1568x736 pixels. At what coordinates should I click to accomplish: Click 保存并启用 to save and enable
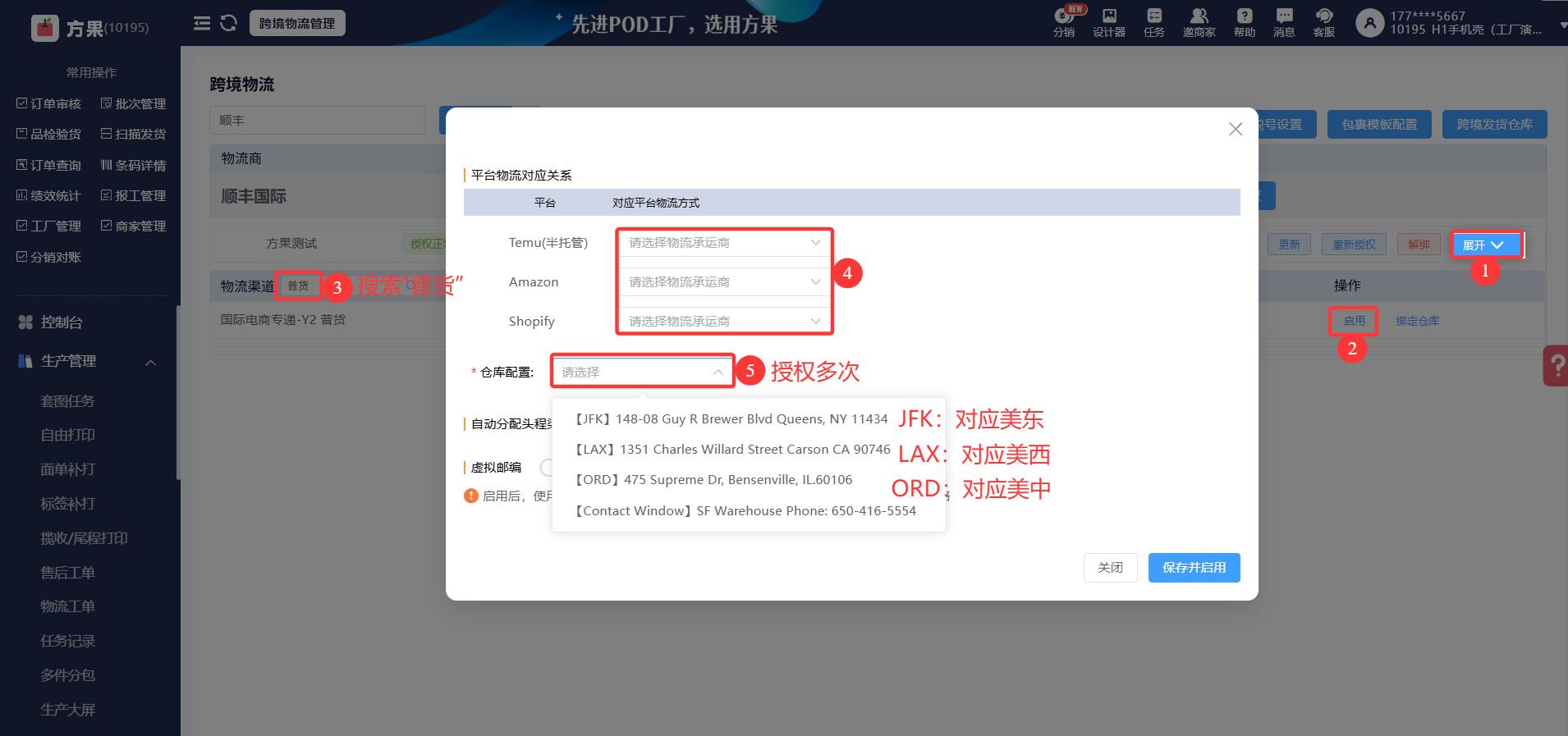click(x=1194, y=568)
